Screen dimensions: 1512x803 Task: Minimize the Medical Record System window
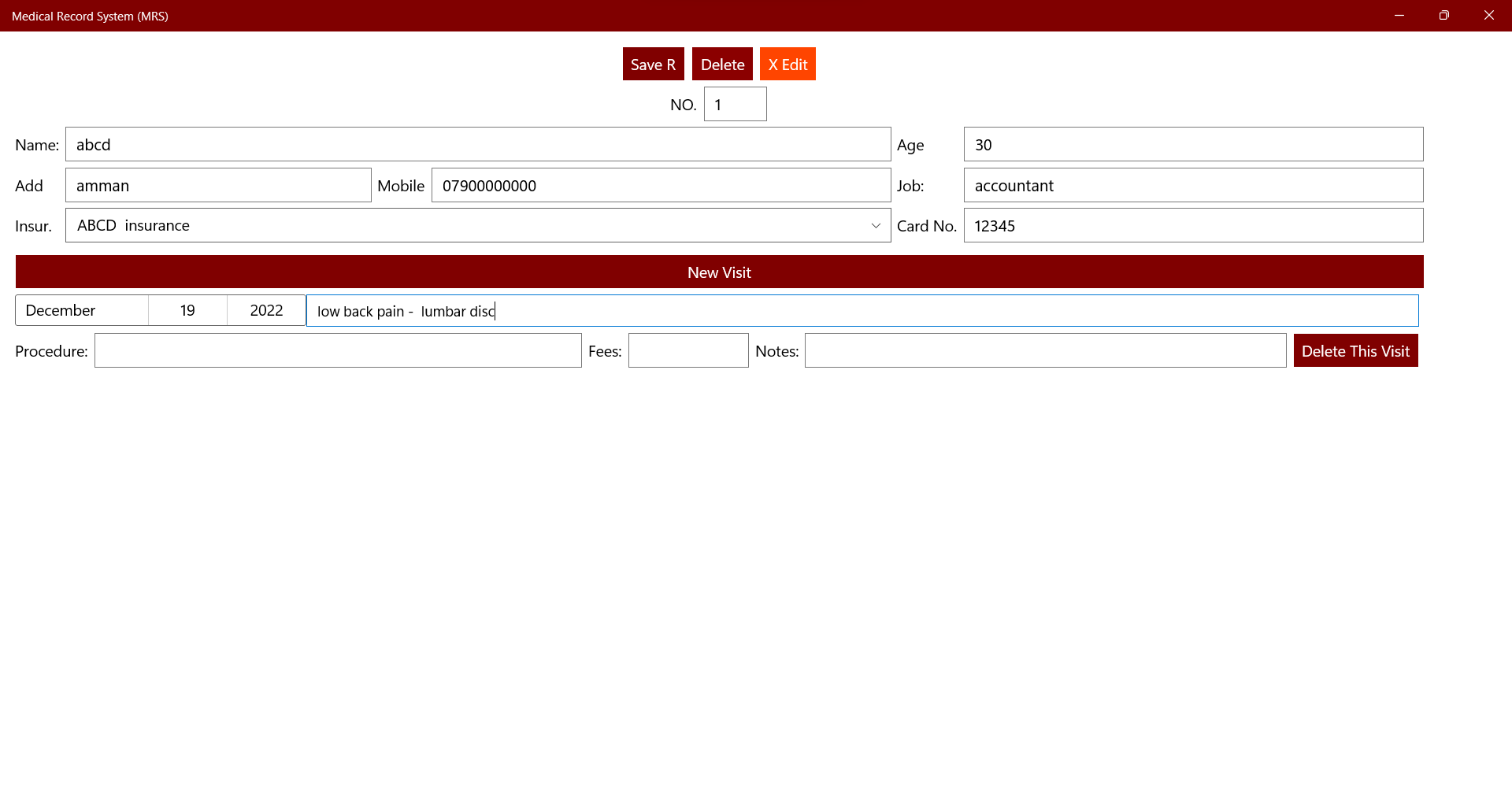tap(1399, 16)
